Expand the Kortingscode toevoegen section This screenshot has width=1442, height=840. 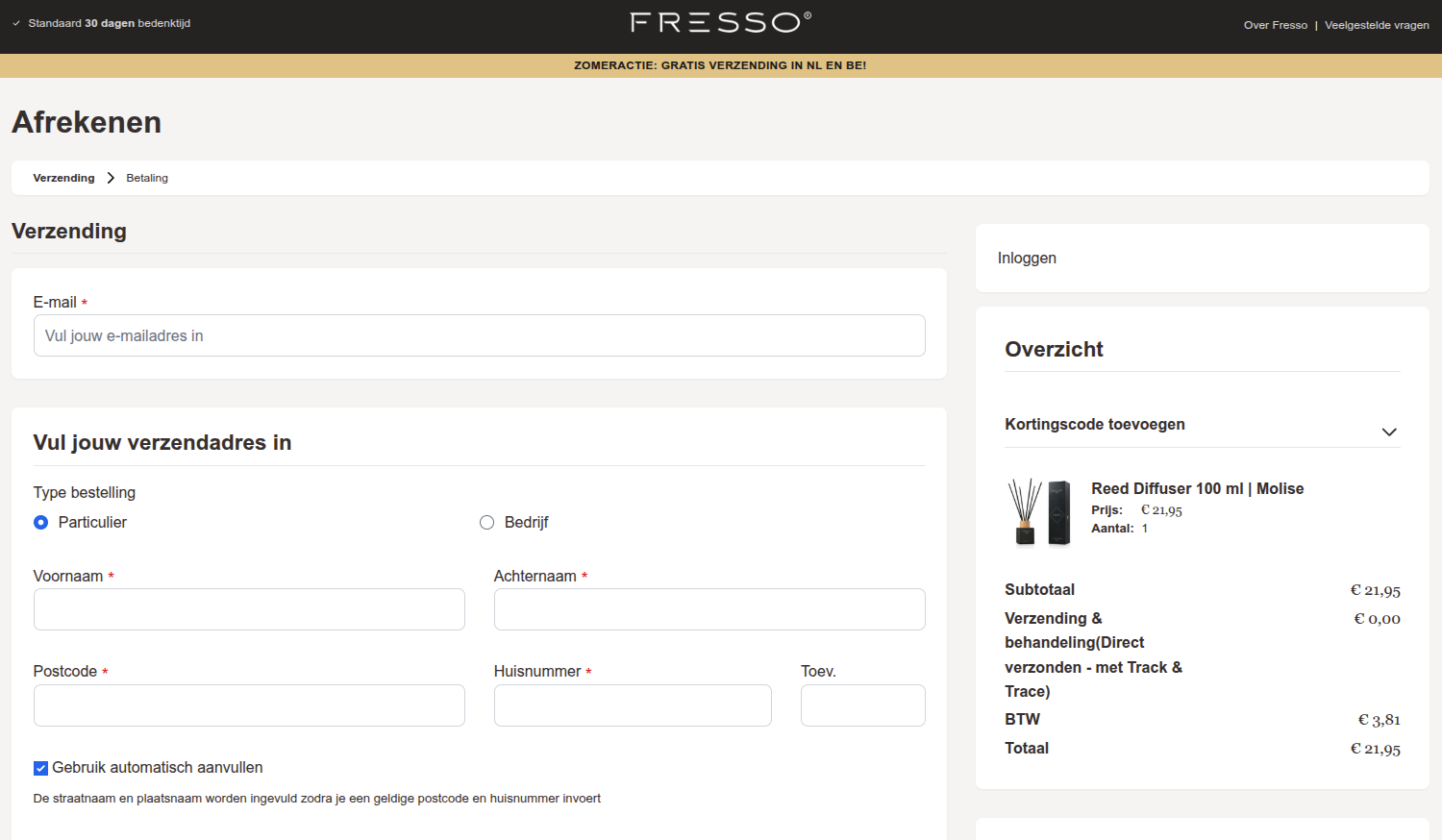point(1095,424)
